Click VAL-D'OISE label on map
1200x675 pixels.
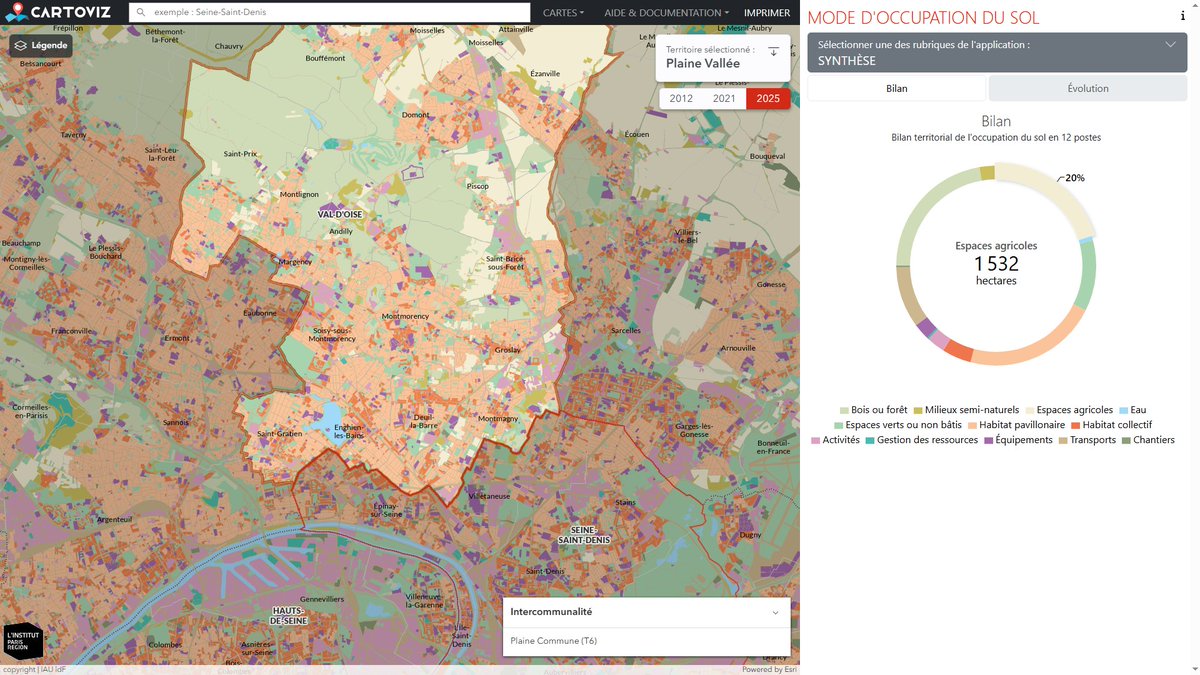[340, 214]
